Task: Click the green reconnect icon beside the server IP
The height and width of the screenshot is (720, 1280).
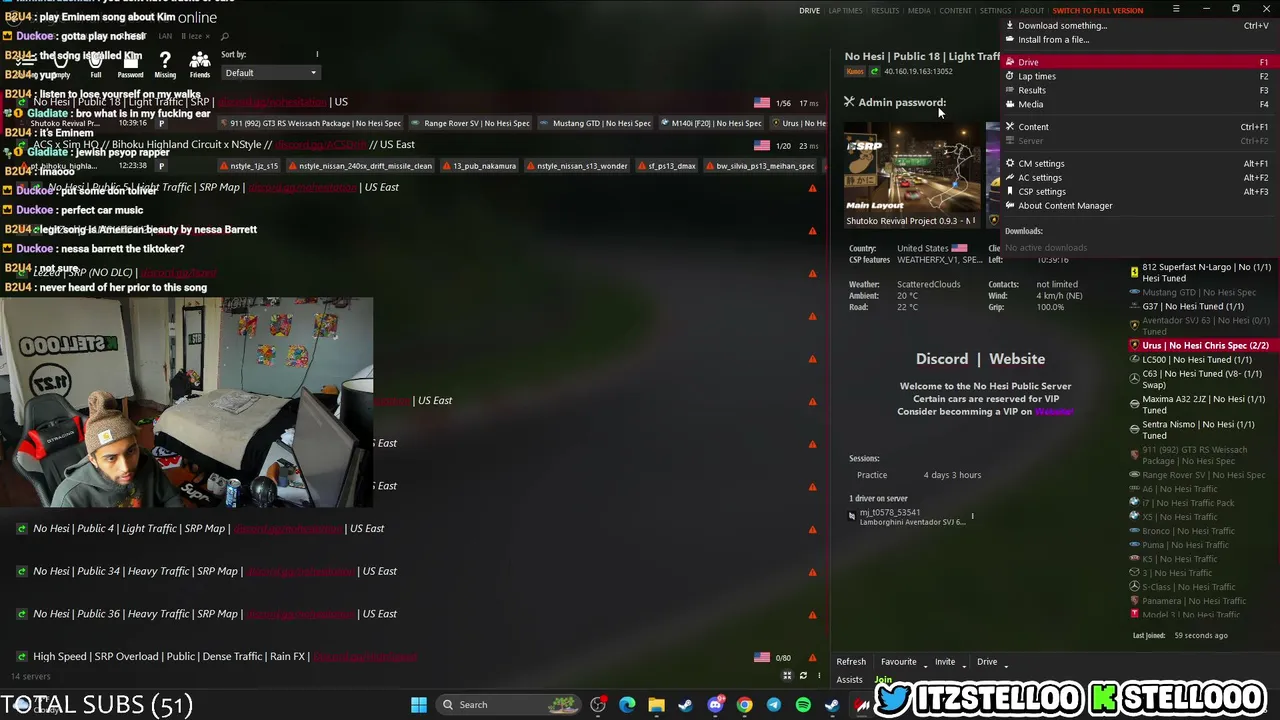Action: (875, 72)
